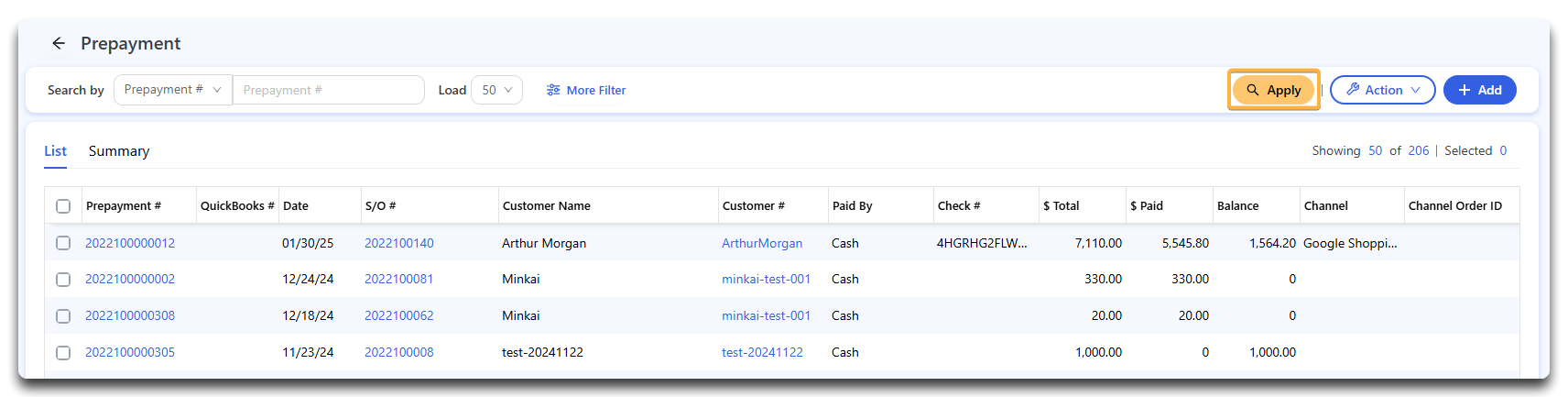
Task: Open the ArthurMorgan customer link
Action: pyautogui.click(x=762, y=243)
